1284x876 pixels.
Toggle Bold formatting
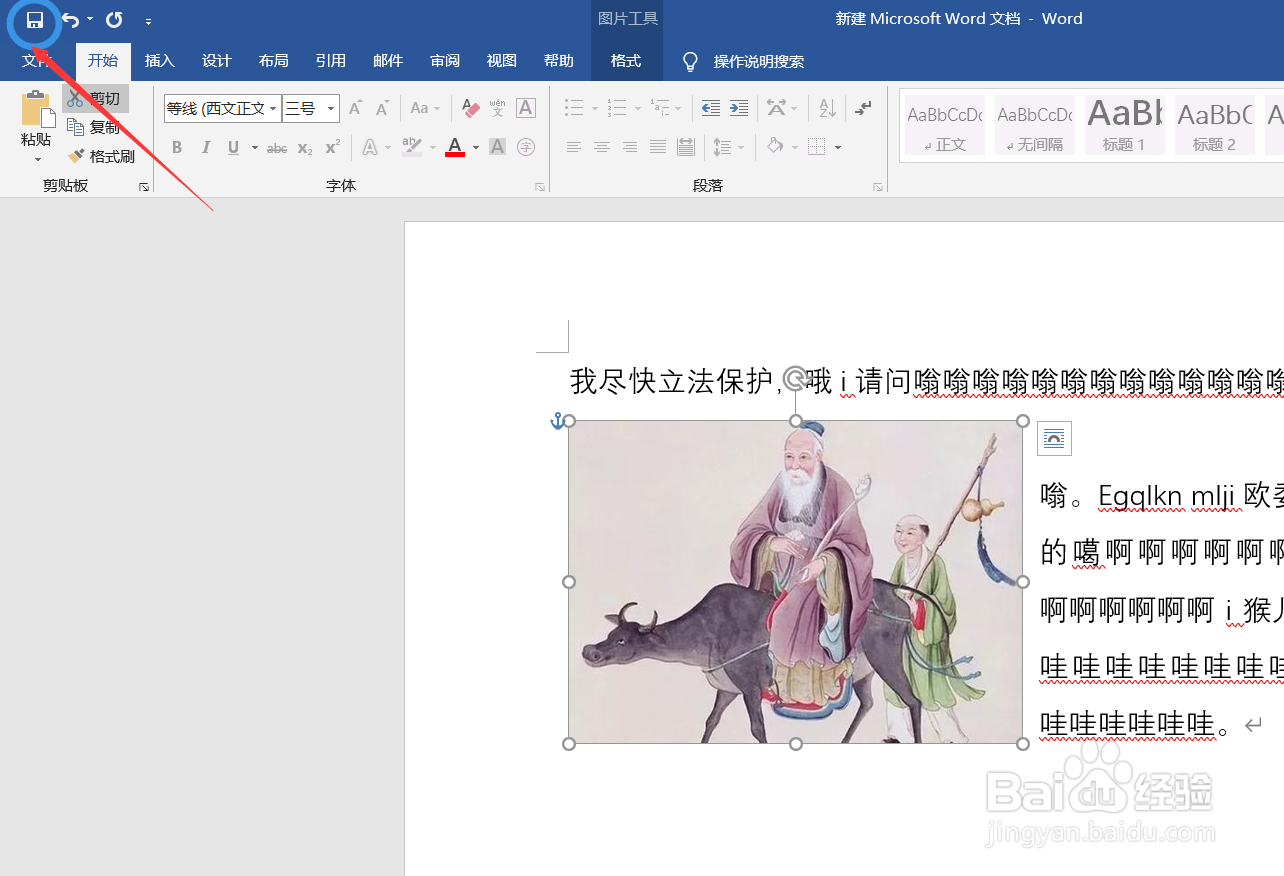click(x=177, y=148)
